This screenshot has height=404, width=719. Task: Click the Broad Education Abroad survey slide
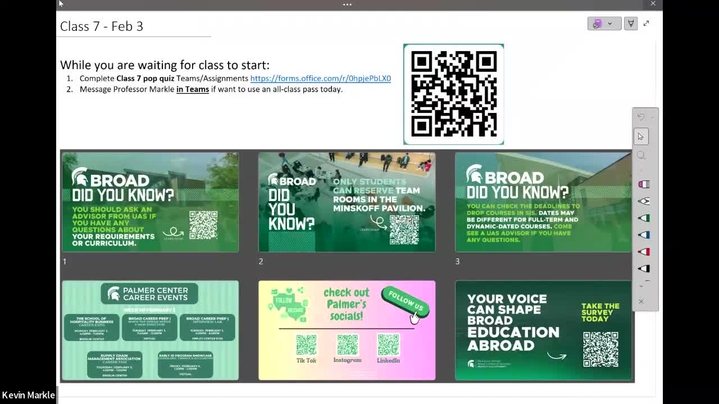click(x=543, y=330)
